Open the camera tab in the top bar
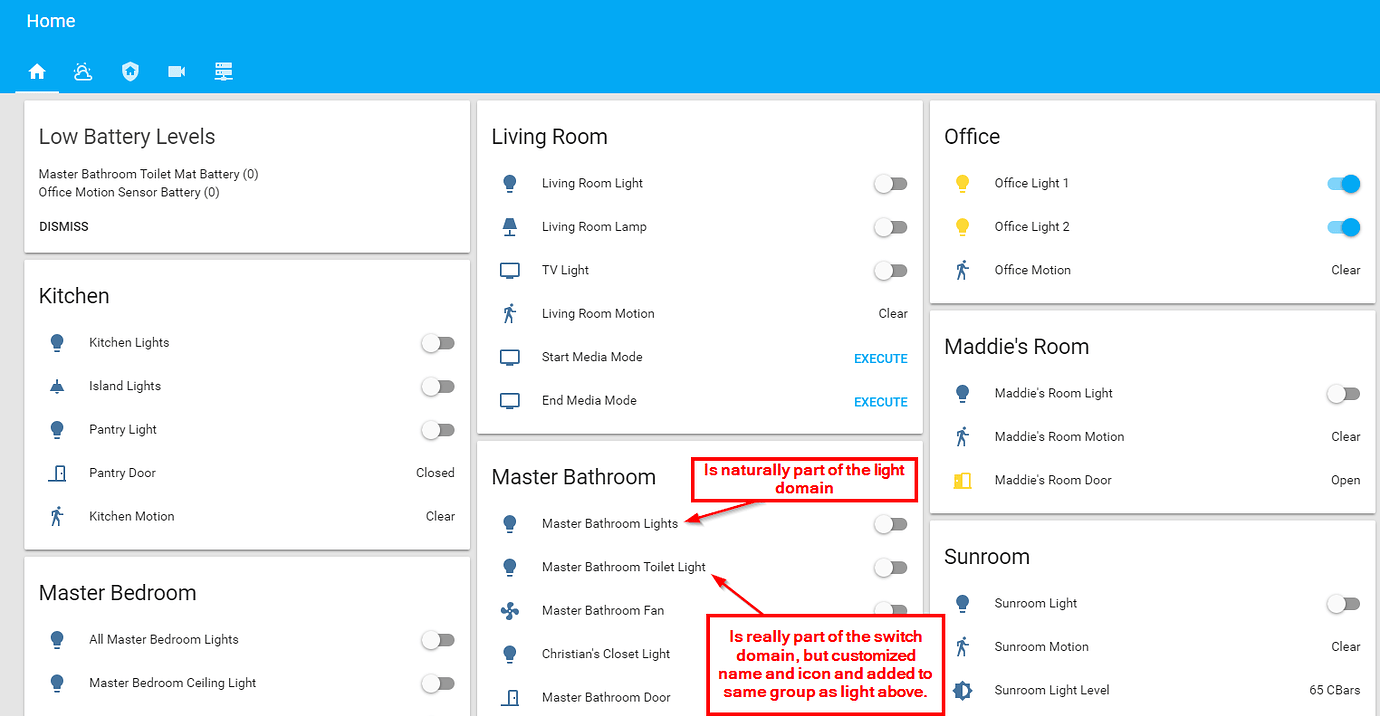 [x=176, y=71]
